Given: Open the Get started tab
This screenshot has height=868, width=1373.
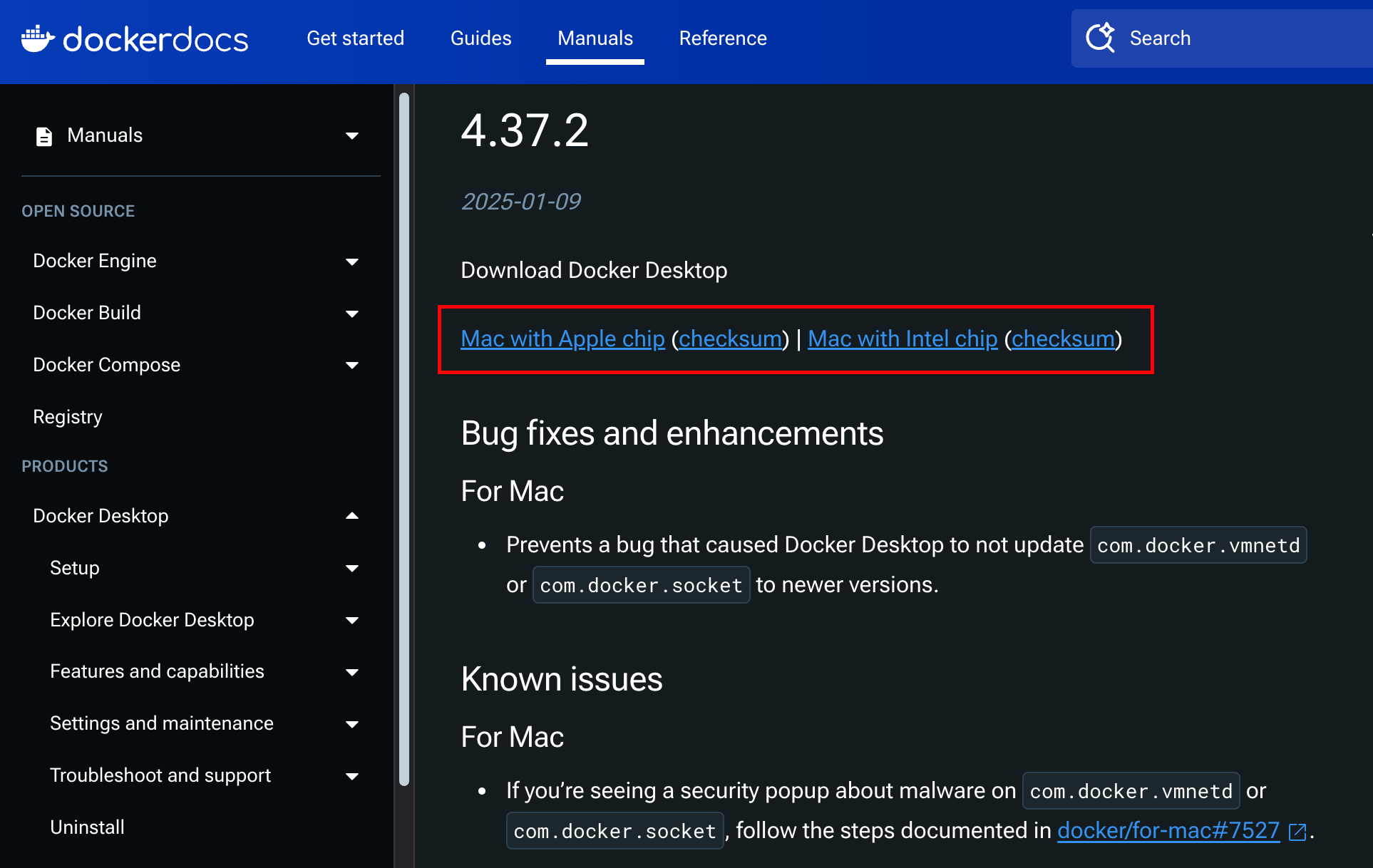Looking at the screenshot, I should click(x=355, y=38).
